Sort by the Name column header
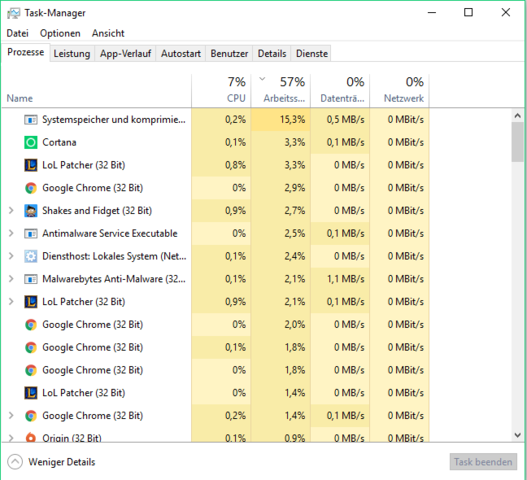 97,91
